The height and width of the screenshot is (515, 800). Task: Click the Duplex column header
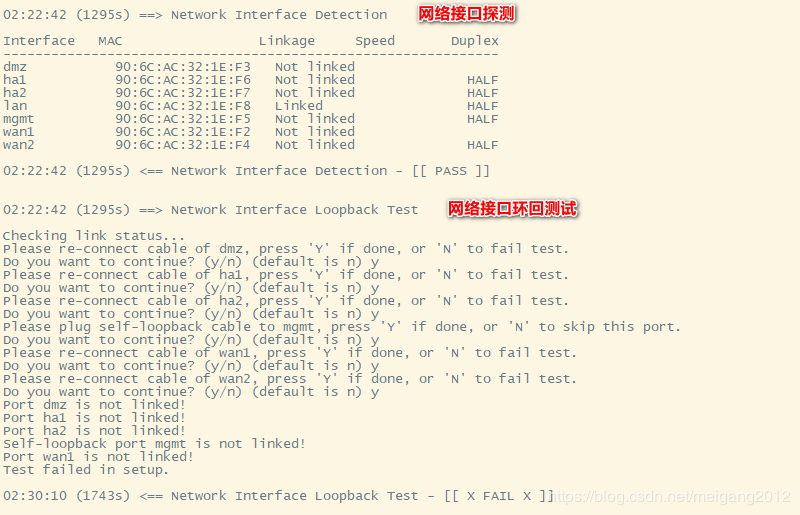pos(474,41)
